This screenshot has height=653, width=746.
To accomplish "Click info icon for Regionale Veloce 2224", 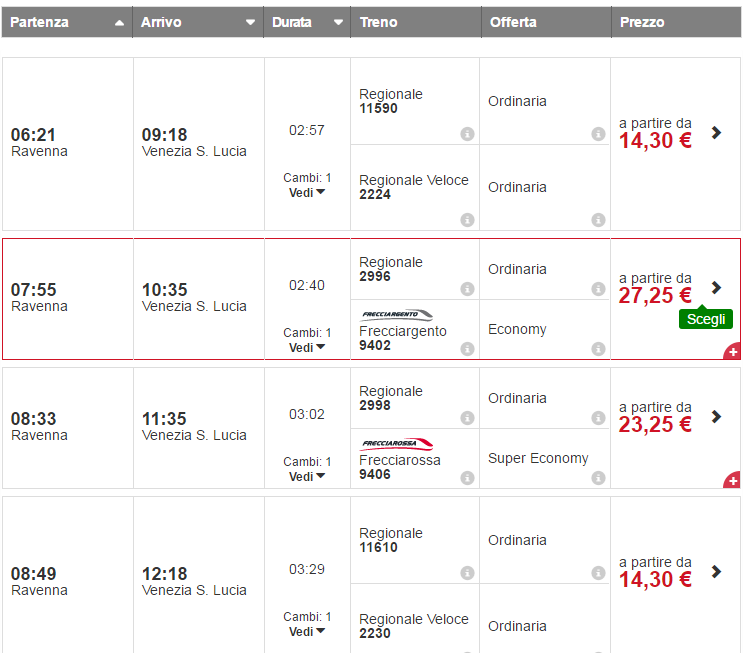I will click(x=467, y=220).
